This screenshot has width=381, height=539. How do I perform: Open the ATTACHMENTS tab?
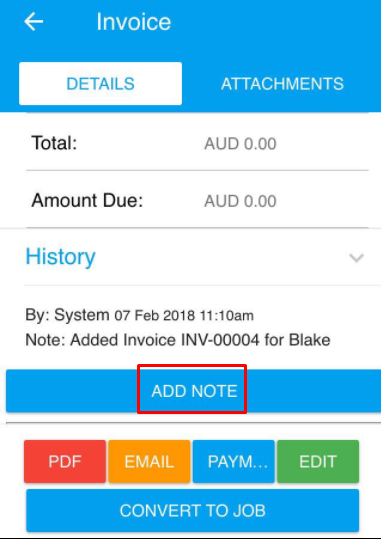tap(282, 84)
